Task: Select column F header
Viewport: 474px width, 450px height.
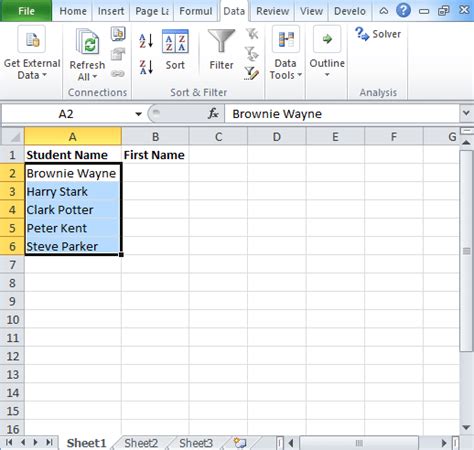Action: [394, 137]
